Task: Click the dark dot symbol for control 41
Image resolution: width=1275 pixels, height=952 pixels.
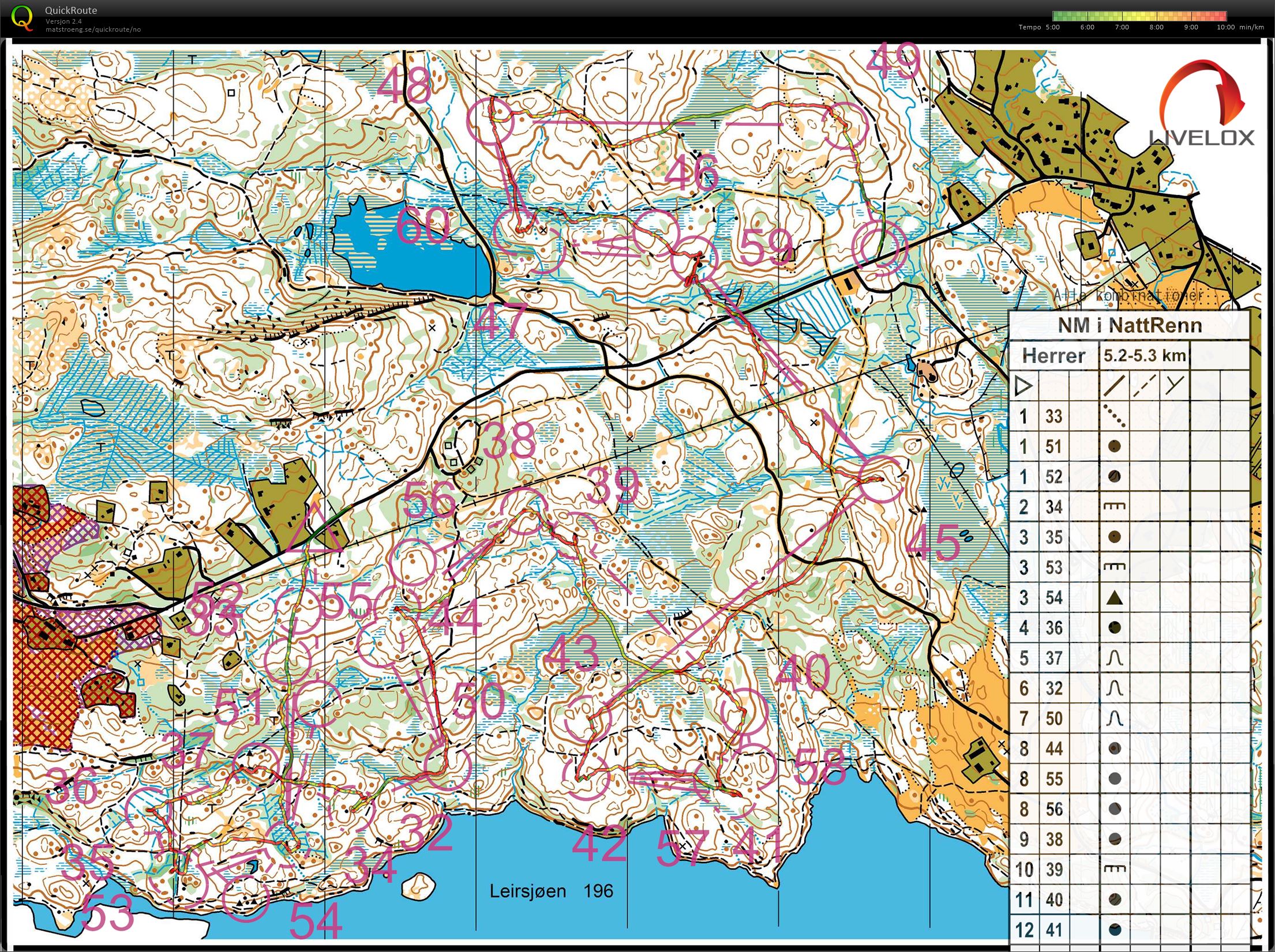Action: (x=1115, y=930)
